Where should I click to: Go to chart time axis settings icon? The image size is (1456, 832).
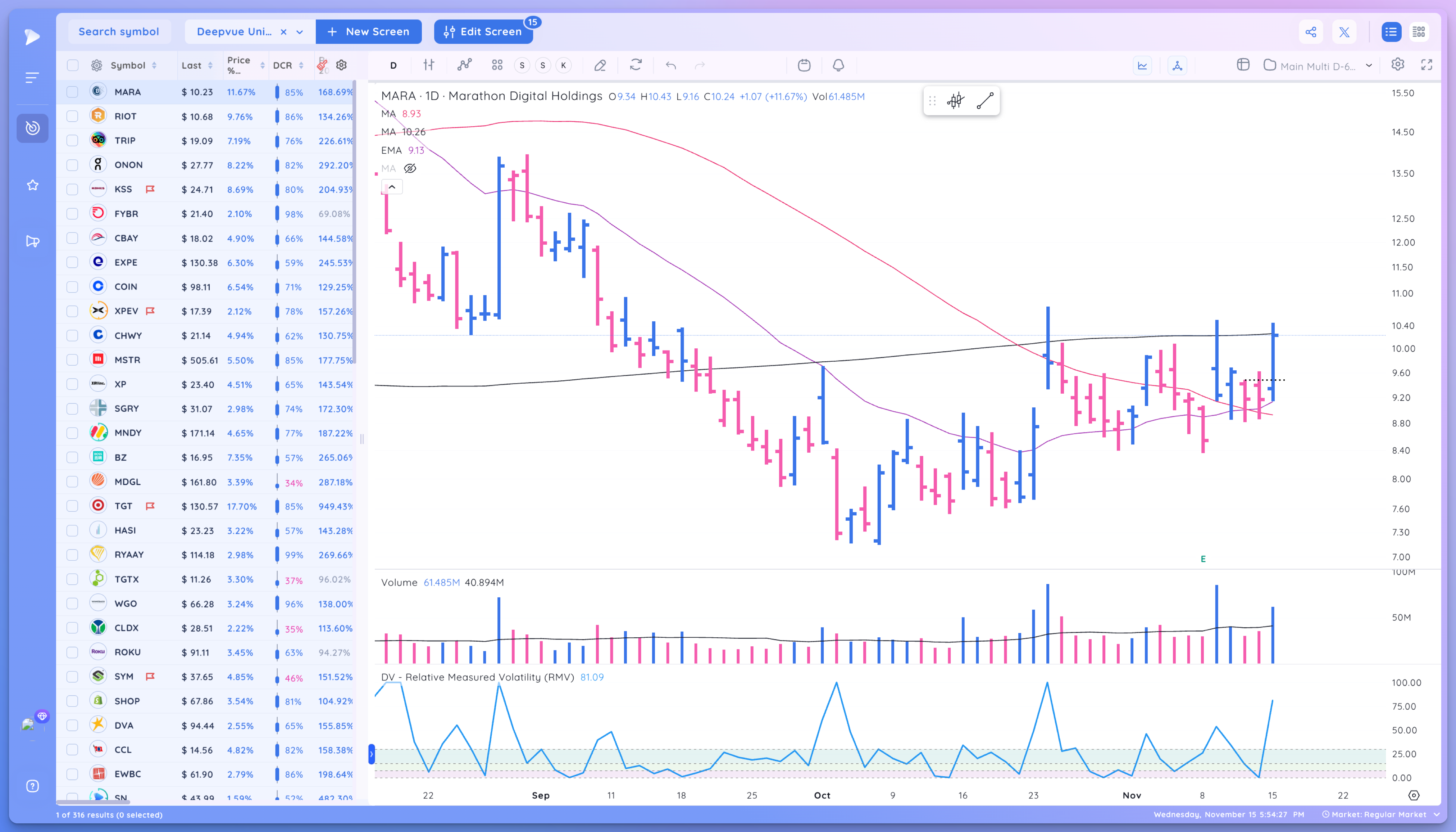coord(1414,795)
